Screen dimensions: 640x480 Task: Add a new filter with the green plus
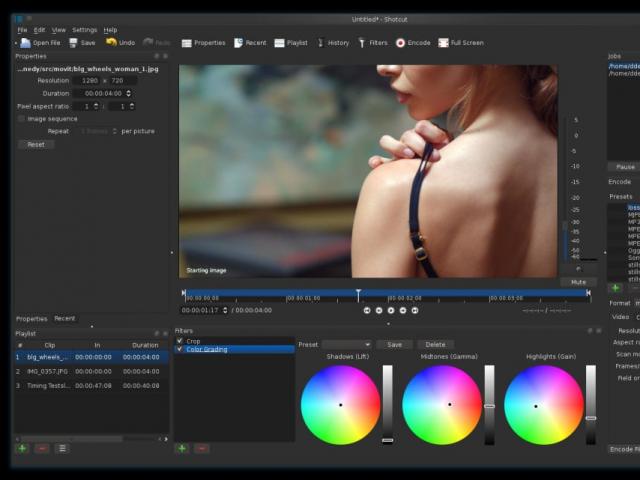pyautogui.click(x=182, y=448)
